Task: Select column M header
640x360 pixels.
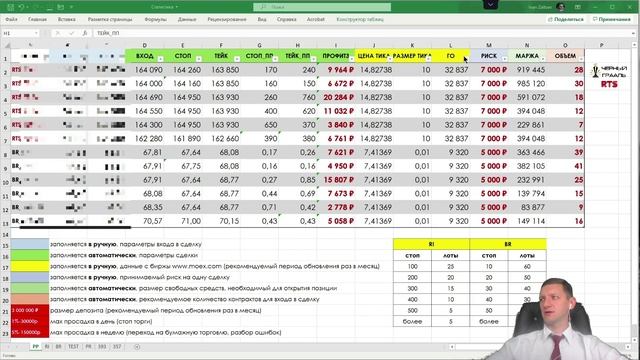Action: coord(489,45)
